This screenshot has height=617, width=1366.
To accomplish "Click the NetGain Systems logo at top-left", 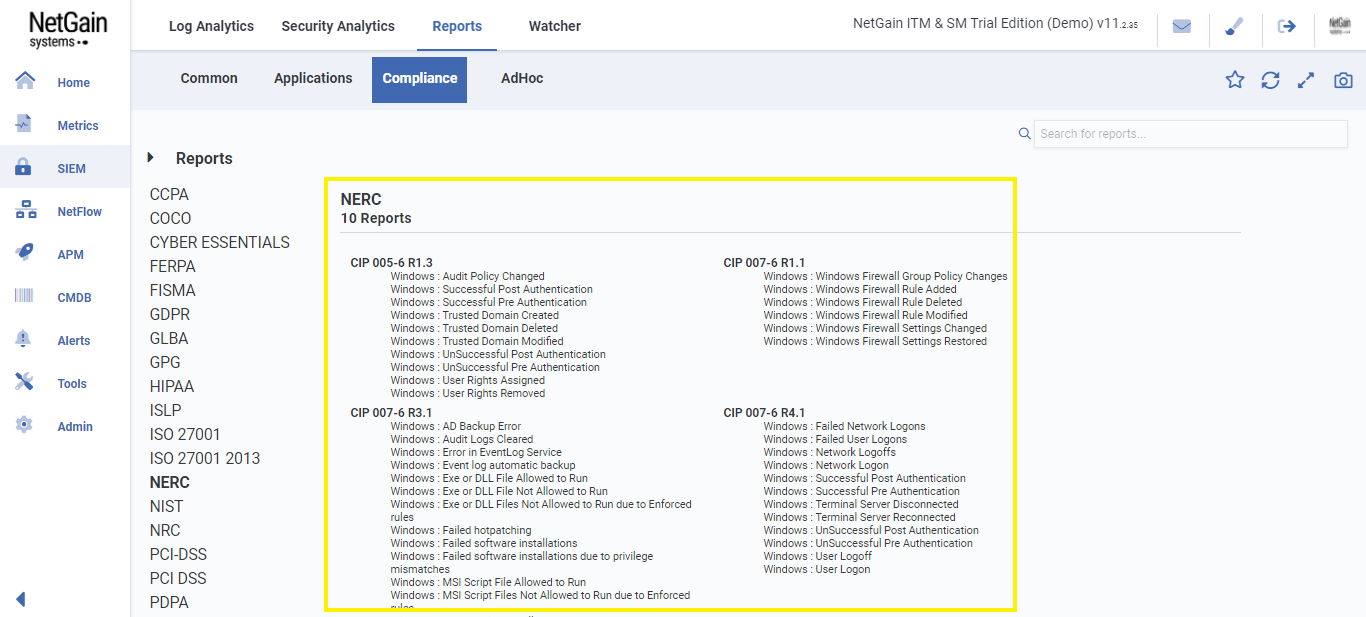I will pyautogui.click(x=67, y=29).
